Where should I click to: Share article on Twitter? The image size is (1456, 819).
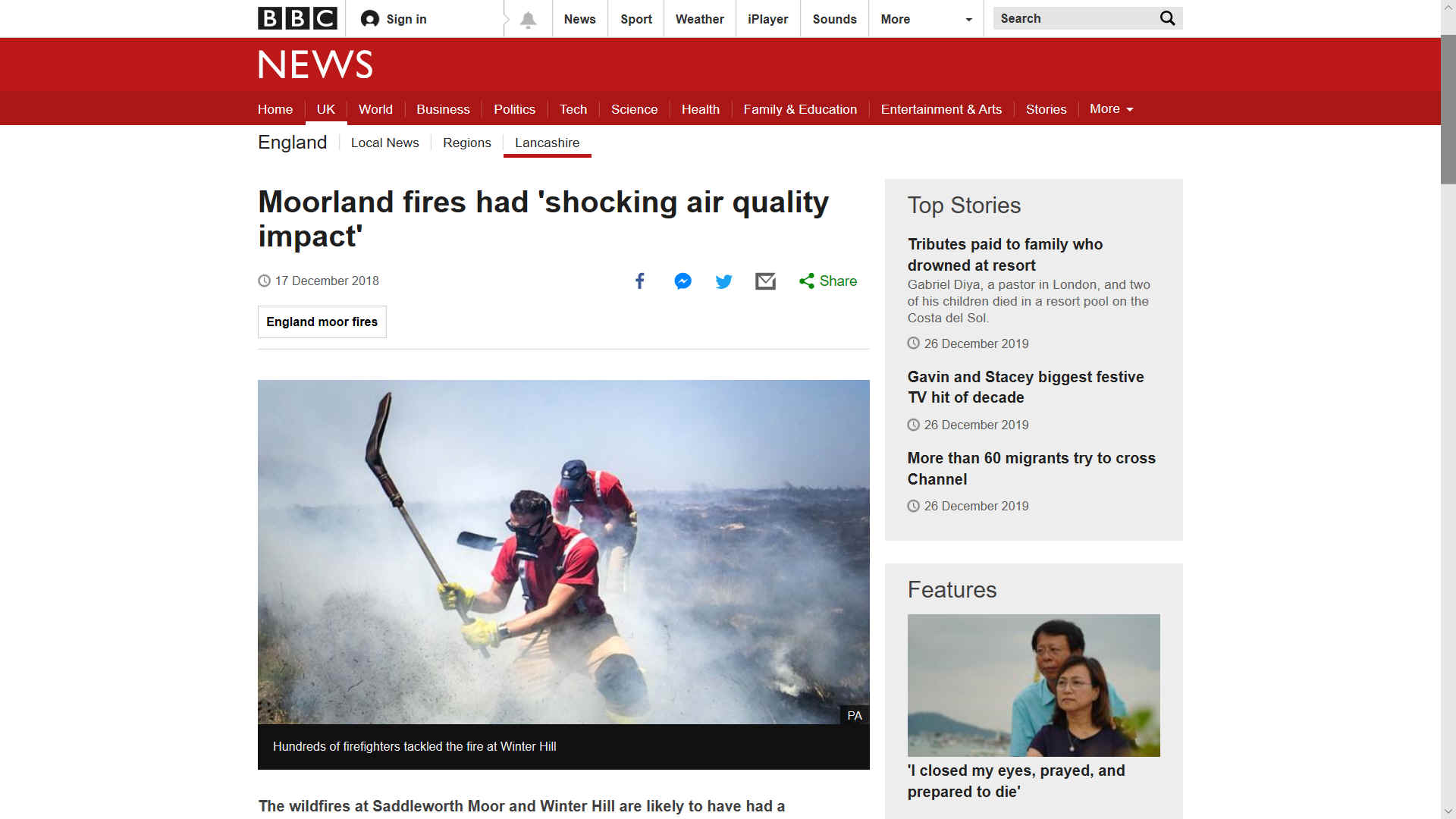tap(724, 281)
